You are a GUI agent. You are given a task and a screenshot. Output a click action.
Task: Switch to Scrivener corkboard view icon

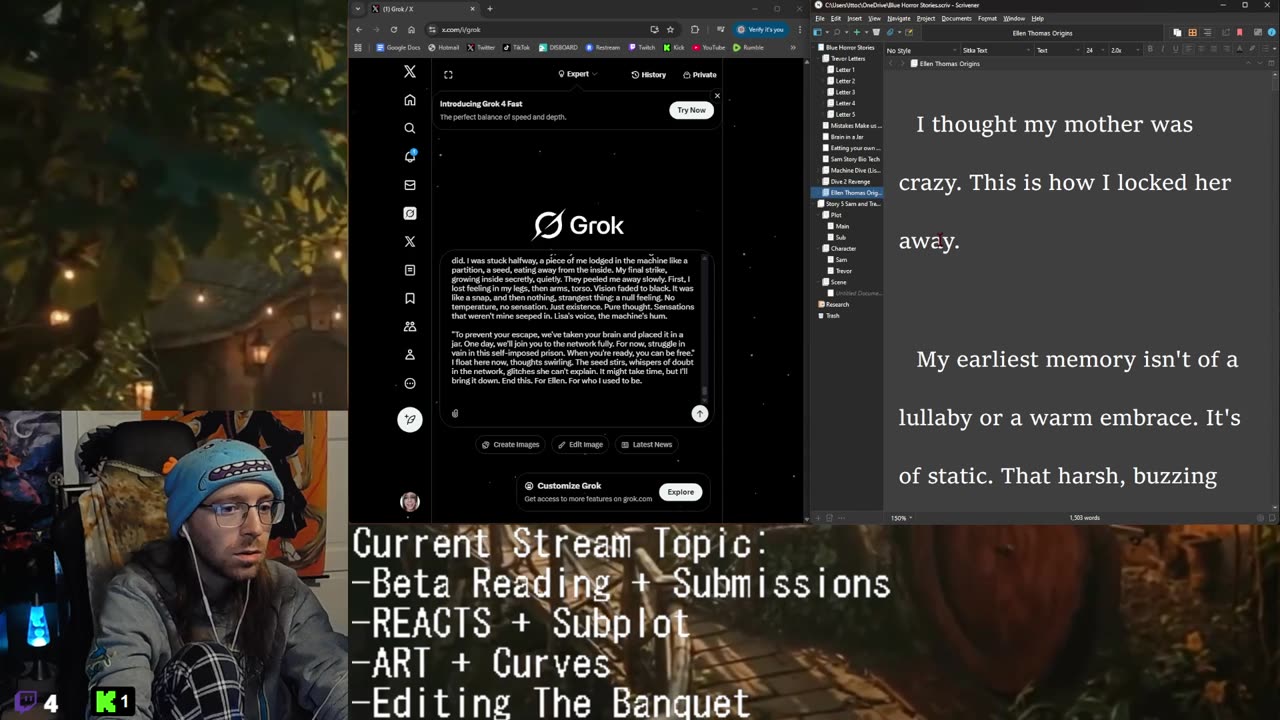pos(1192,32)
